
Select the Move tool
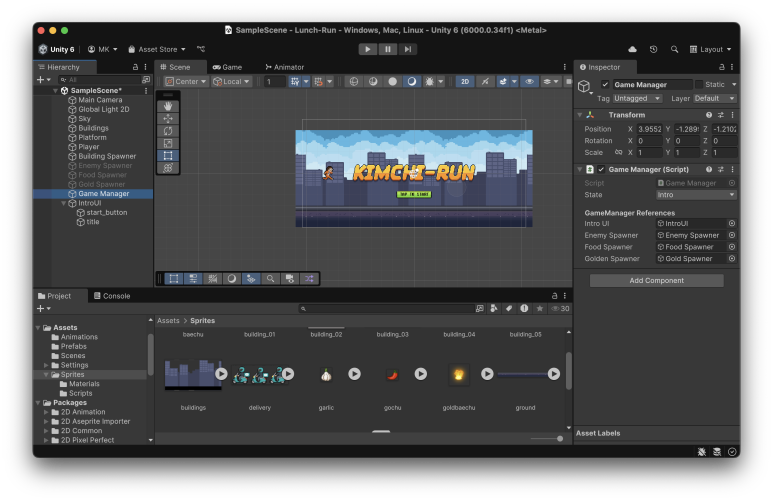click(168, 118)
